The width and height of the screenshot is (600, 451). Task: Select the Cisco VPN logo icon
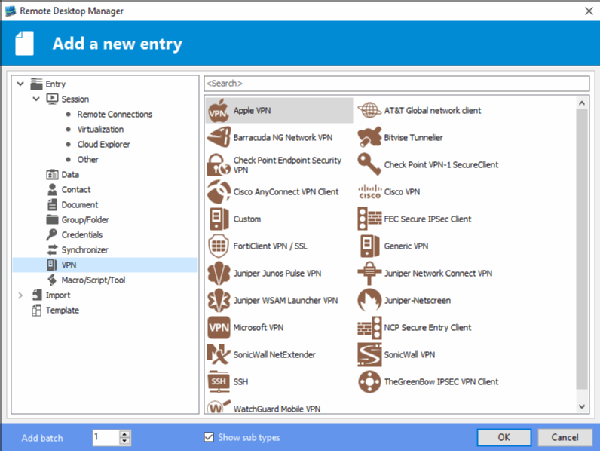(x=369, y=192)
